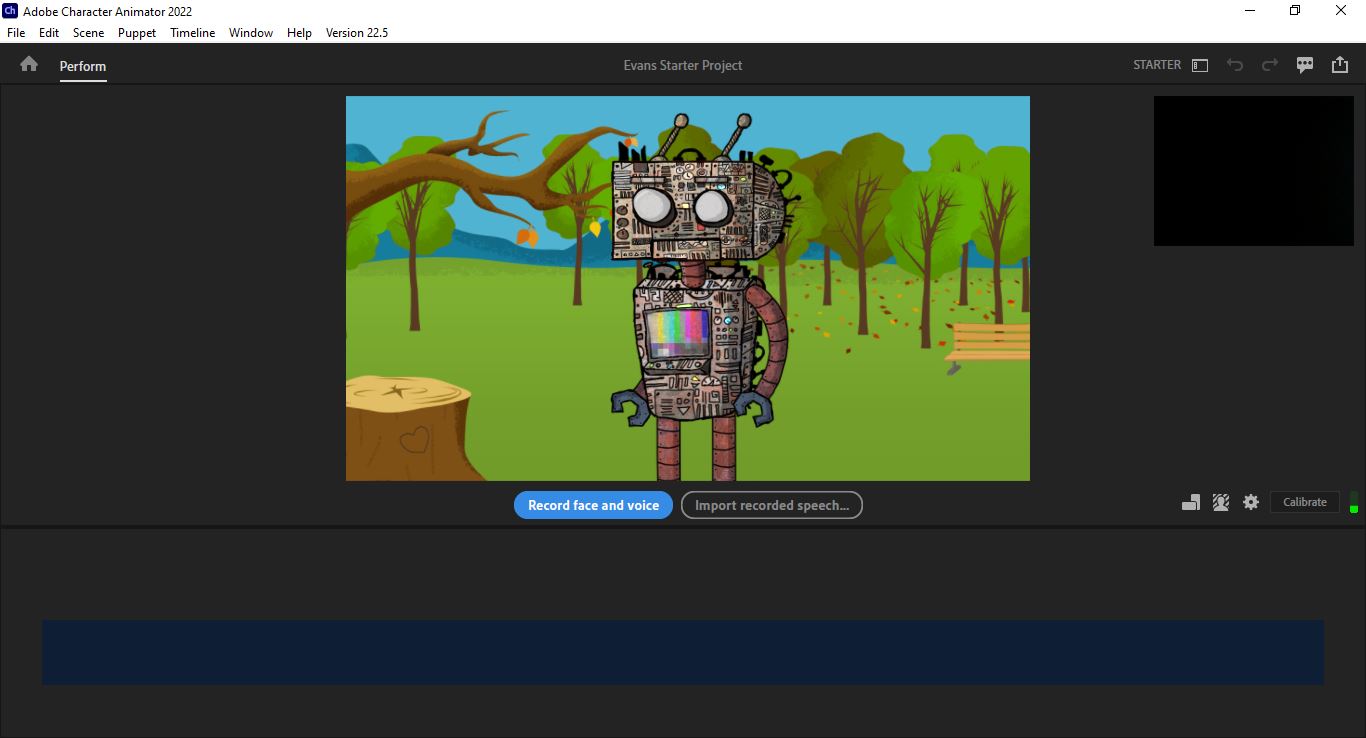The height and width of the screenshot is (738, 1366).
Task: Open the Scene menu
Action: pos(88,32)
